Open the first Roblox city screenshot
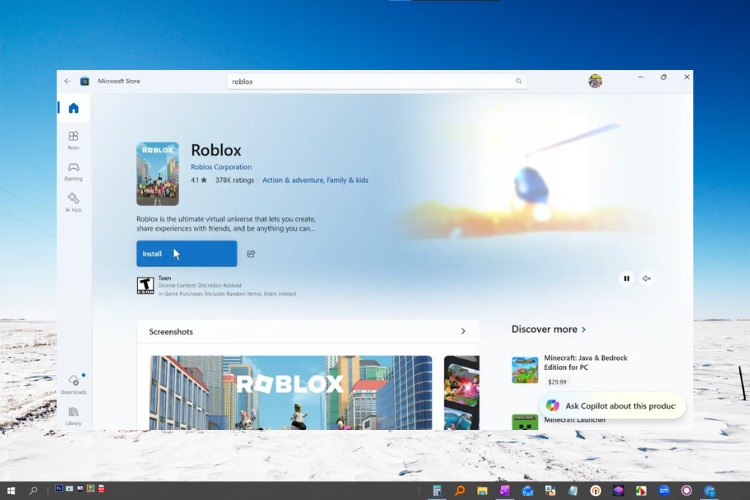The height and width of the screenshot is (500, 750). tap(291, 392)
